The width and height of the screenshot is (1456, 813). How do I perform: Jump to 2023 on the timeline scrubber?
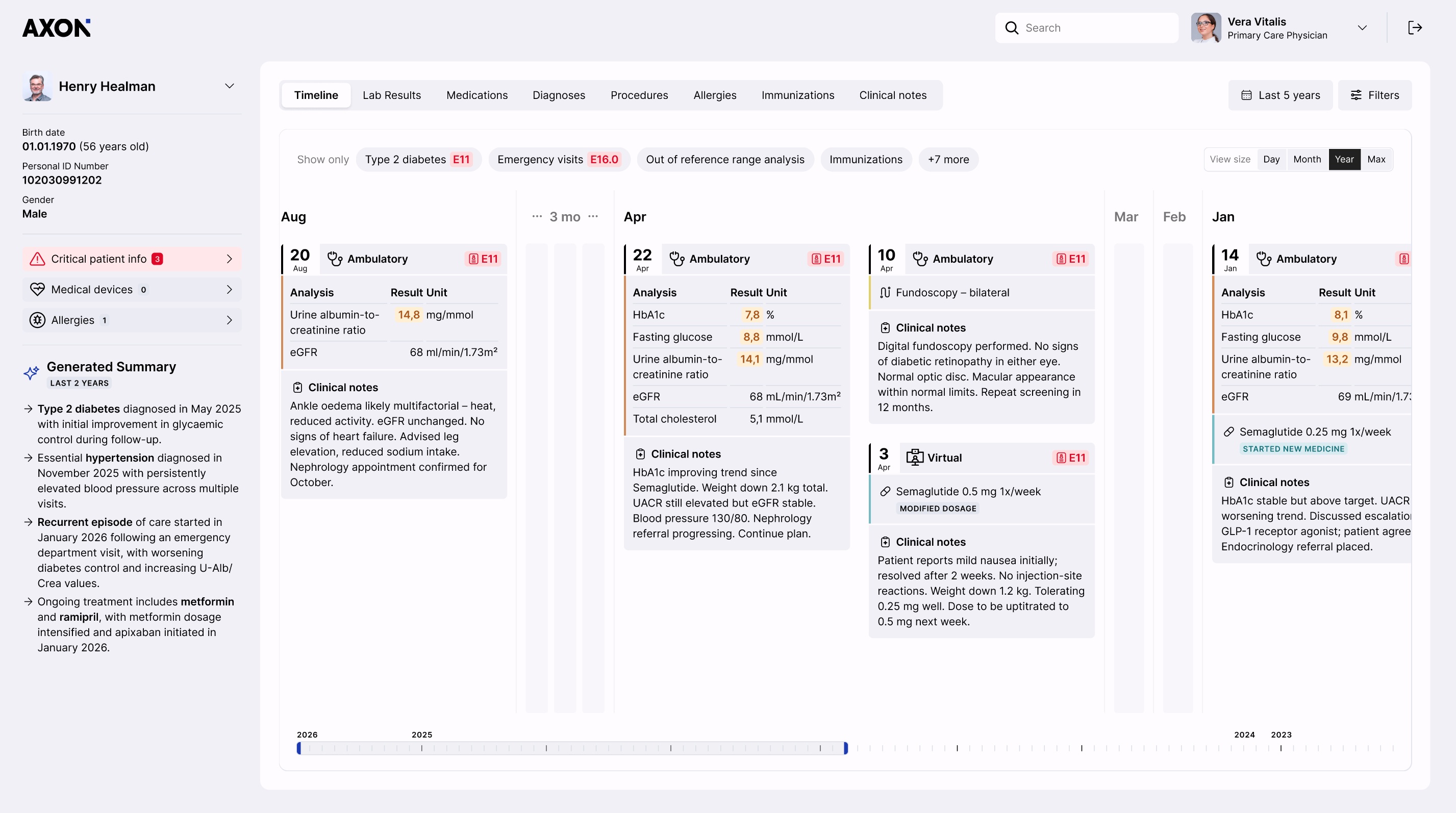point(1281,734)
